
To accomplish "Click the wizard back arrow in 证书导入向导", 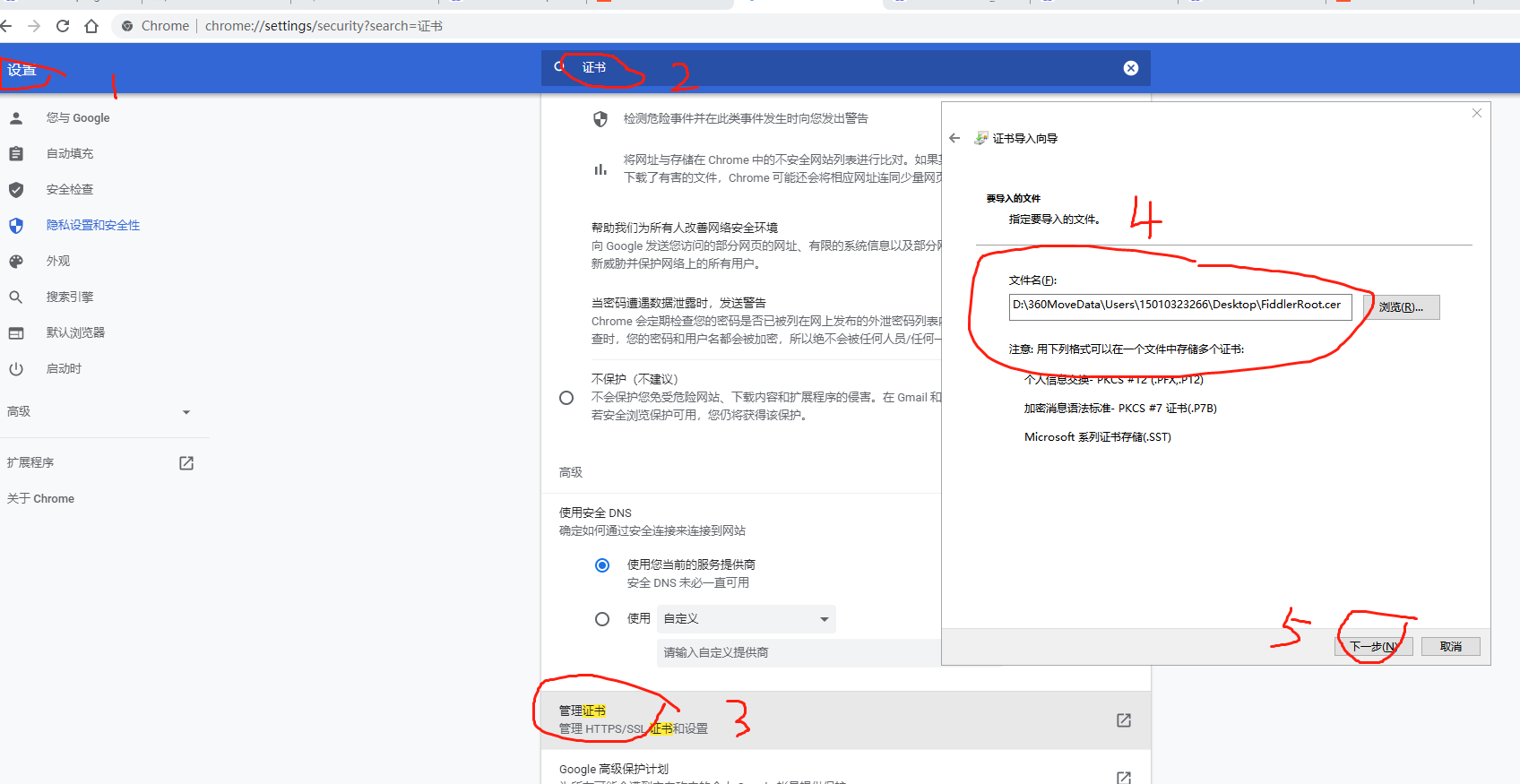I will (x=954, y=138).
